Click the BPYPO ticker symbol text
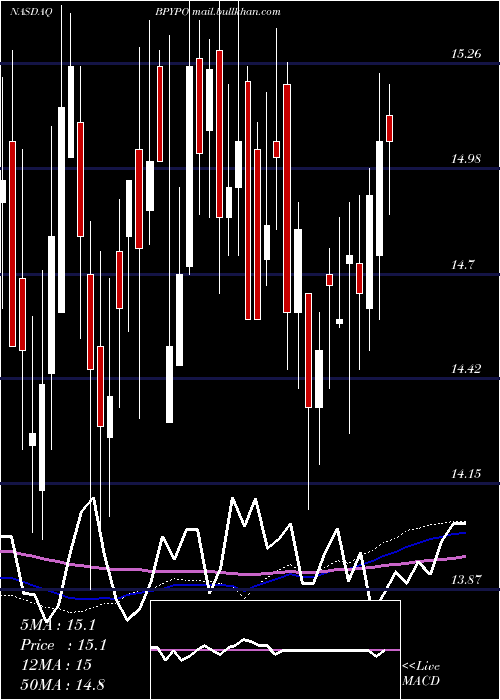Image resolution: width=500 pixels, height=700 pixels. [x=173, y=12]
